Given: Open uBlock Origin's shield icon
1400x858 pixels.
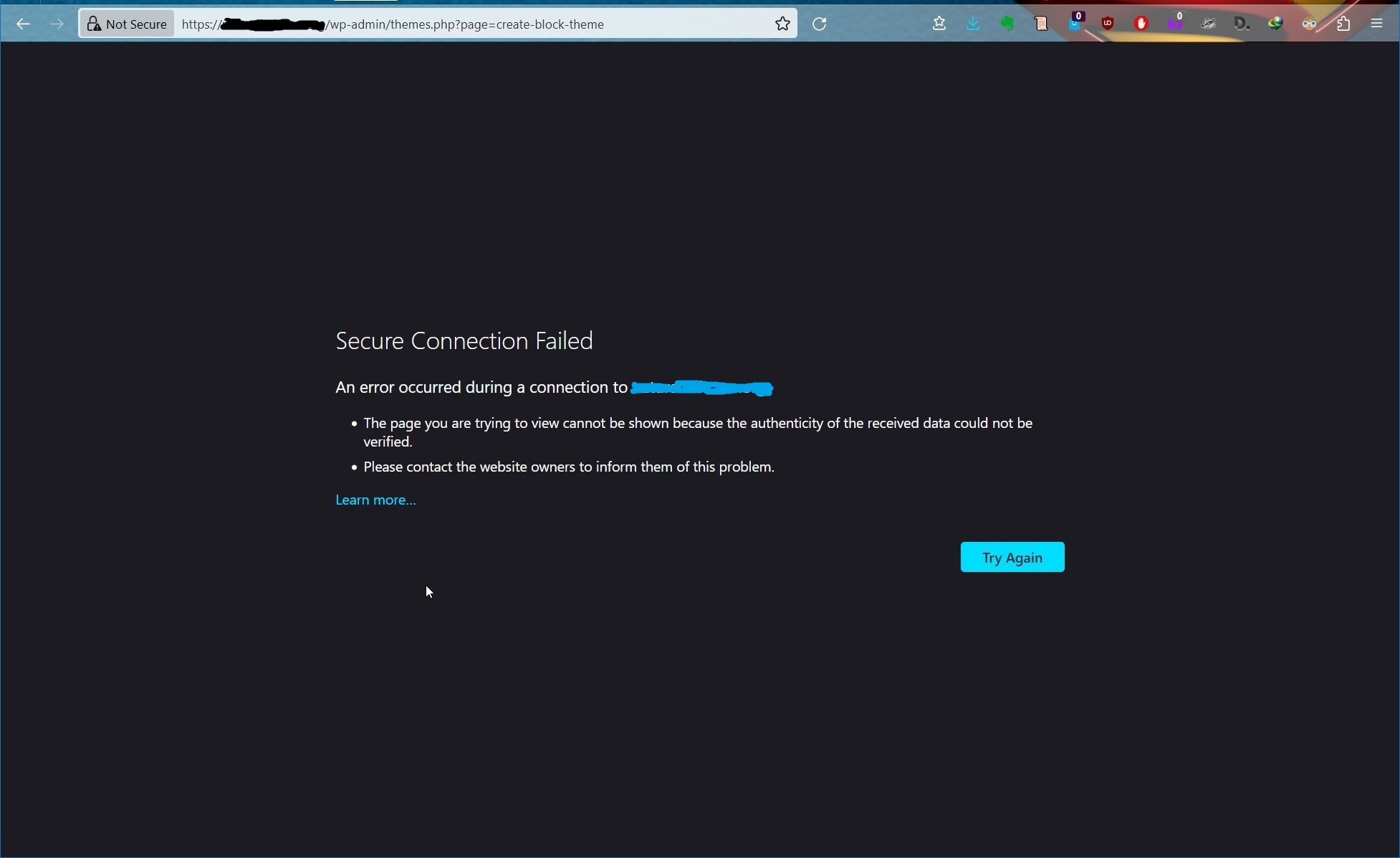Looking at the screenshot, I should (x=1108, y=23).
